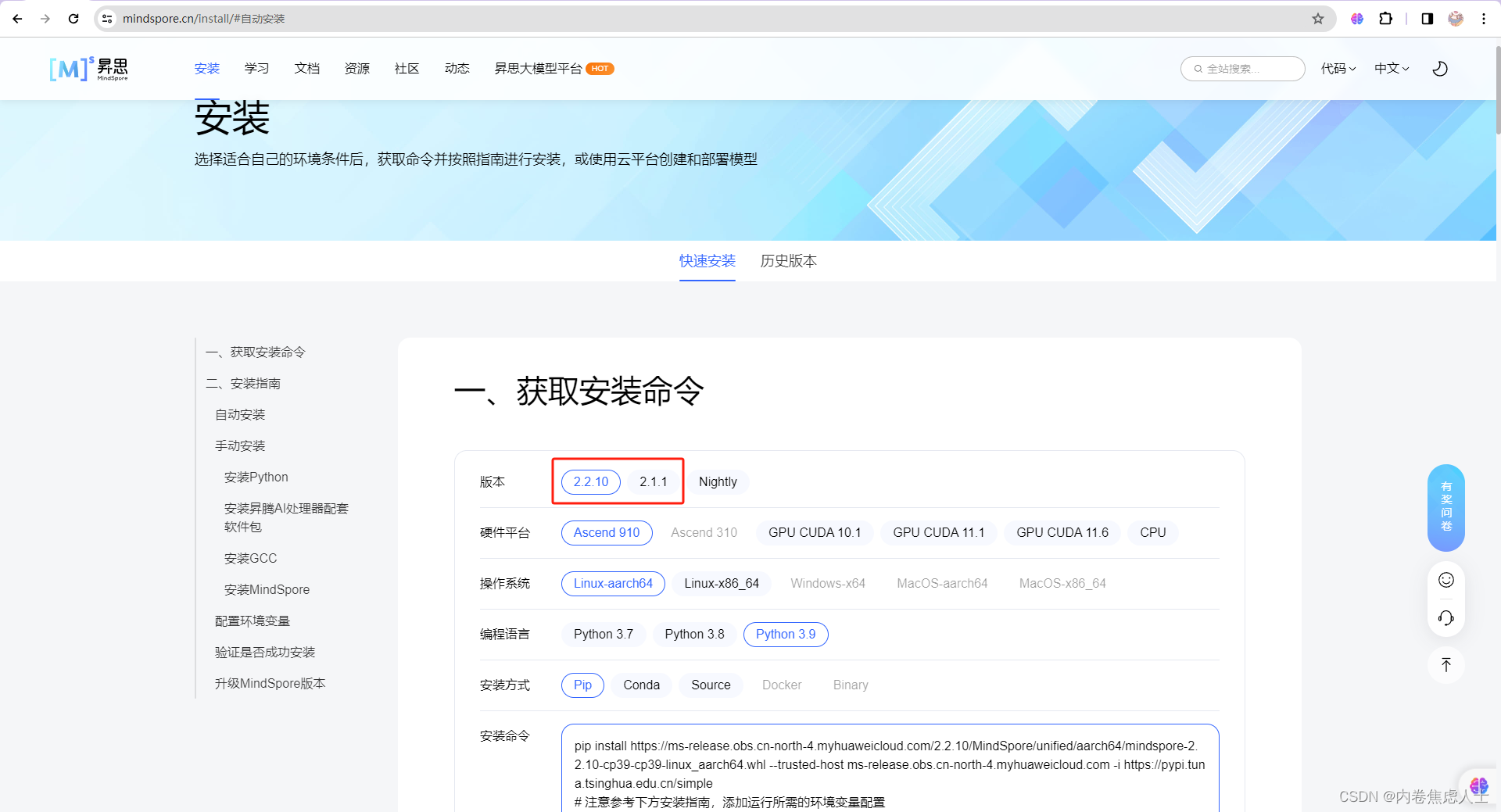This screenshot has height=812, width=1501.
Task: Click the pip install command box
Action: (890, 768)
